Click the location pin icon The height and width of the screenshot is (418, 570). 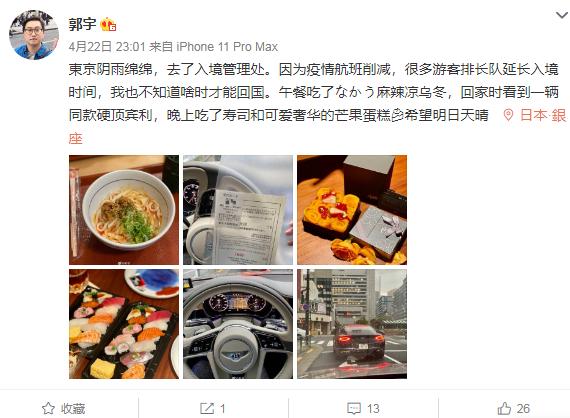click(508, 116)
